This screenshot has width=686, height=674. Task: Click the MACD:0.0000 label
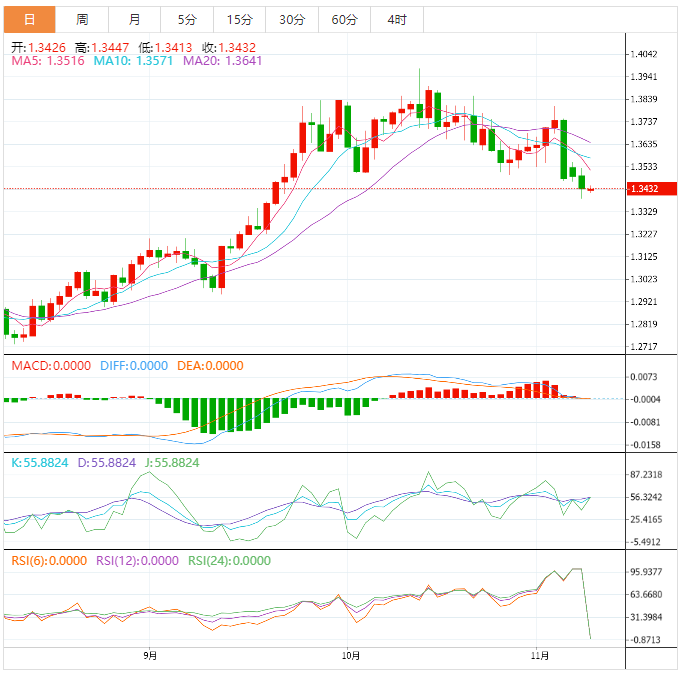tap(51, 366)
